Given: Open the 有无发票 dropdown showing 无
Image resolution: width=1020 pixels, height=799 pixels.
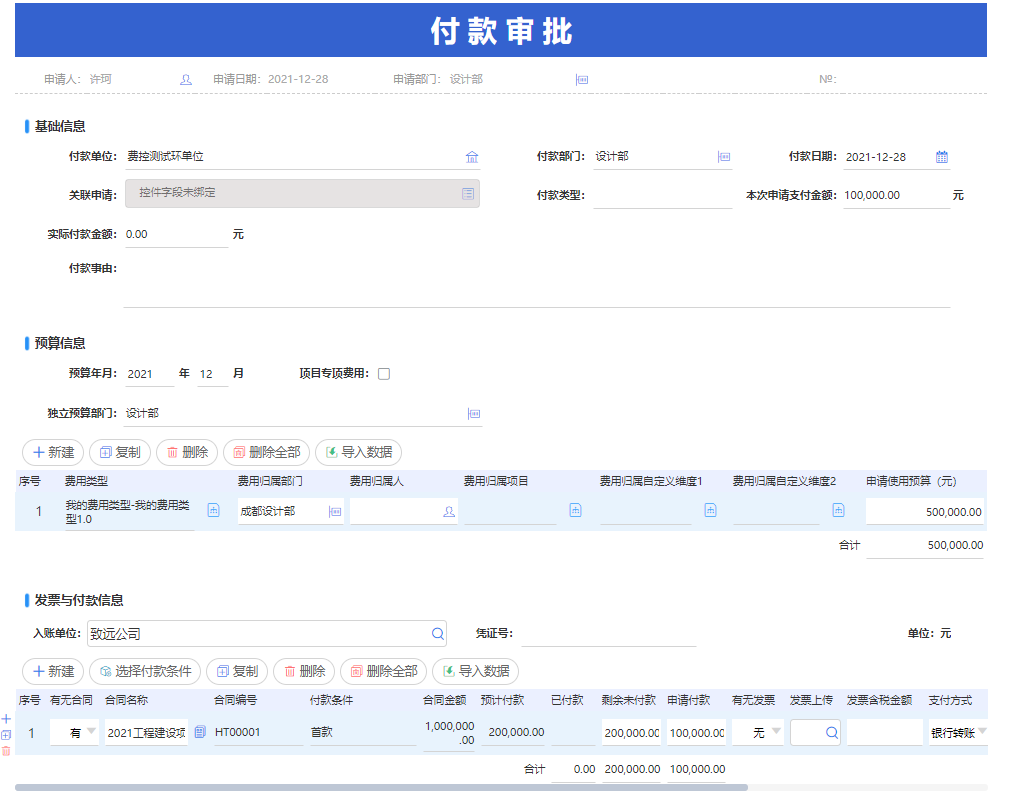Looking at the screenshot, I should tap(758, 733).
